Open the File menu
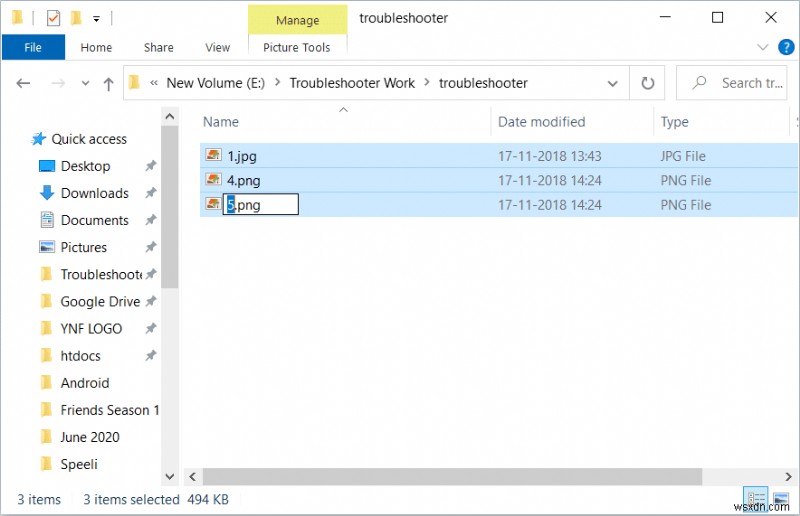The width and height of the screenshot is (800, 516). pyautogui.click(x=33, y=47)
